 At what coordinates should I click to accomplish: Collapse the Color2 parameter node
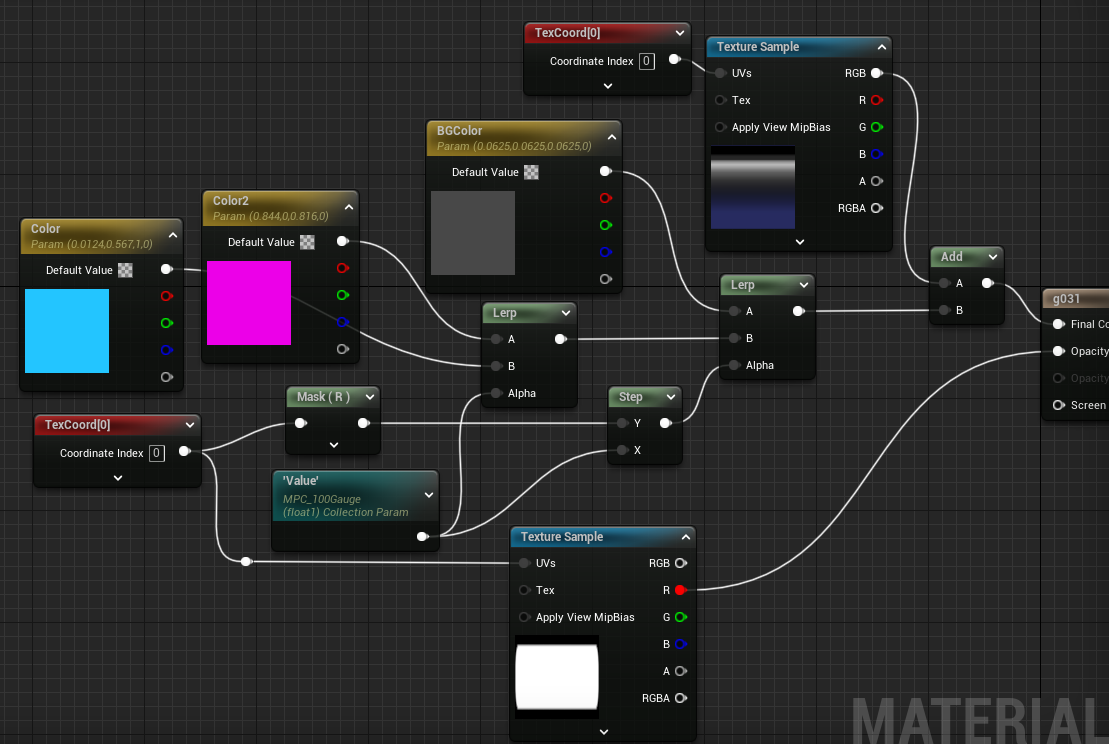(349, 207)
